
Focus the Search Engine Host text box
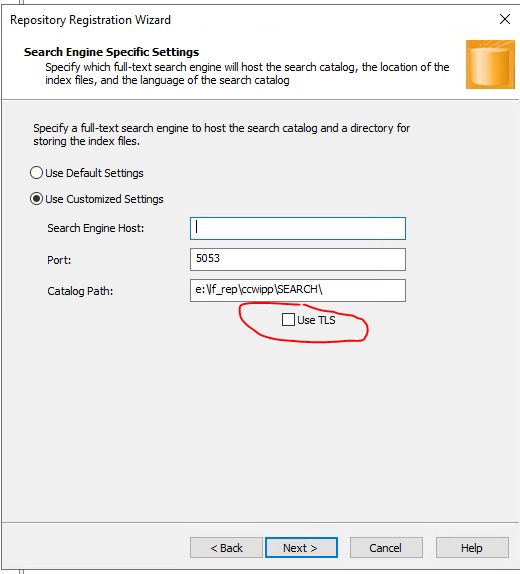(x=298, y=228)
